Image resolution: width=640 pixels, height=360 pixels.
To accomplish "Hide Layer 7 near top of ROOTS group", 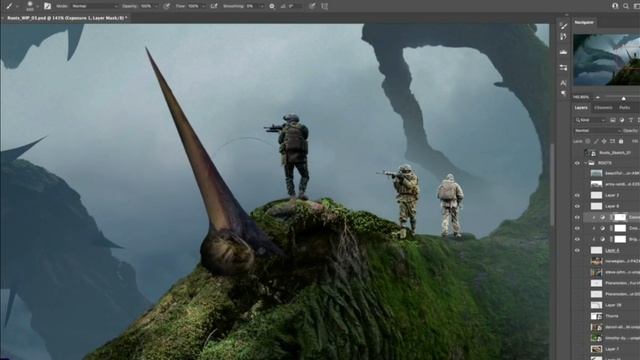I will pos(577,196).
